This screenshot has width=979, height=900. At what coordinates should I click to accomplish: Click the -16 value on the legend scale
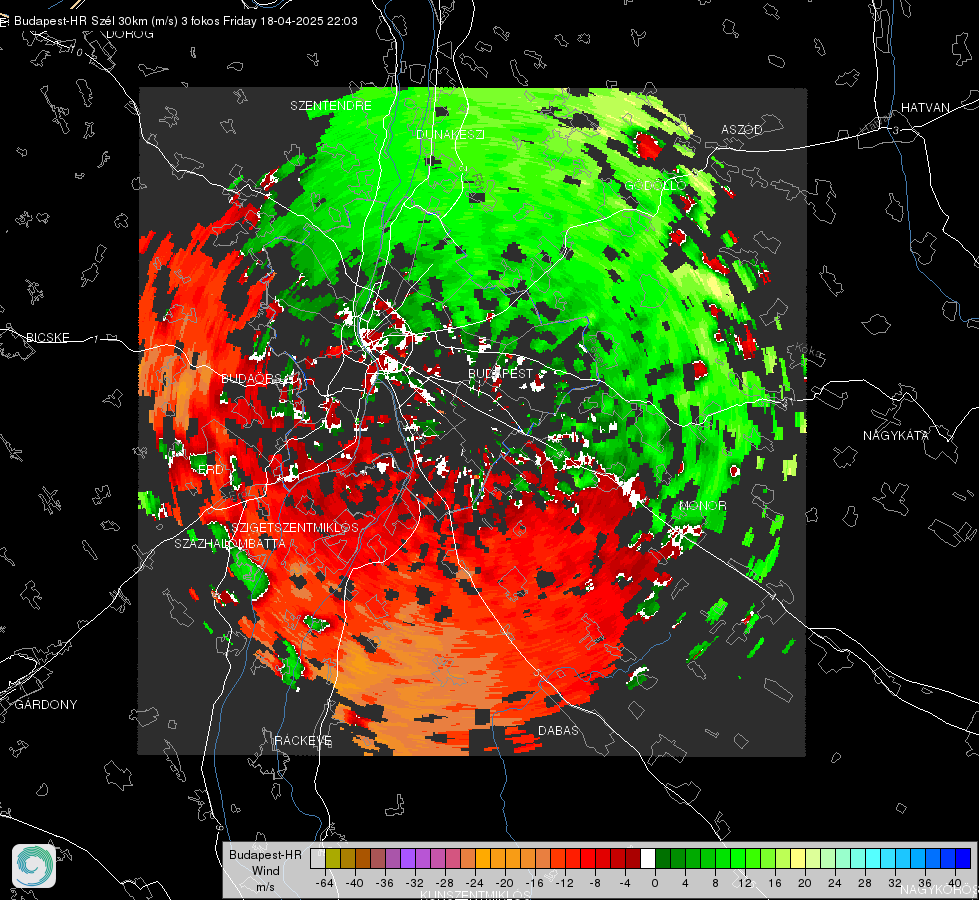point(534,883)
